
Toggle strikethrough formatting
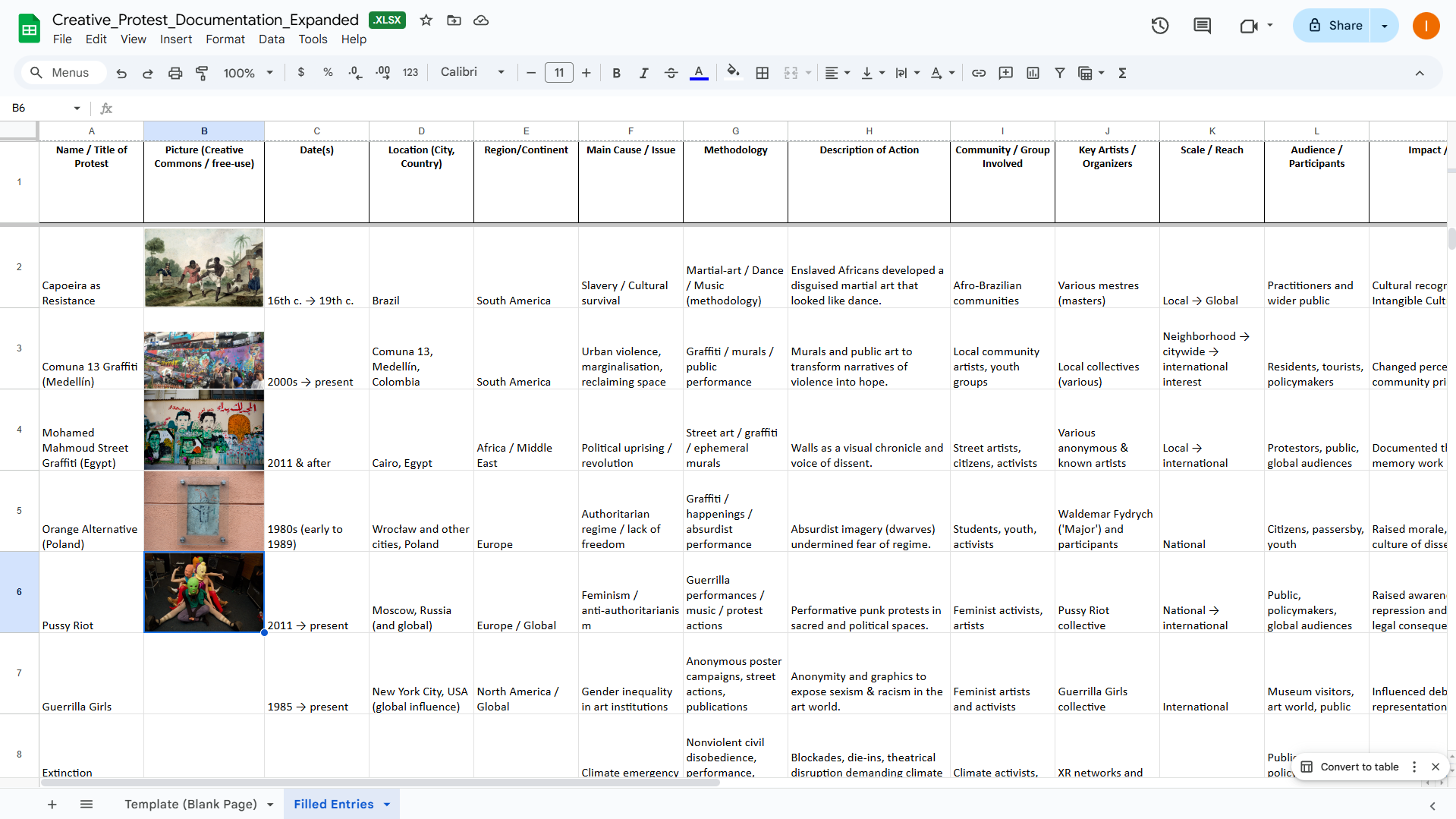(671, 73)
